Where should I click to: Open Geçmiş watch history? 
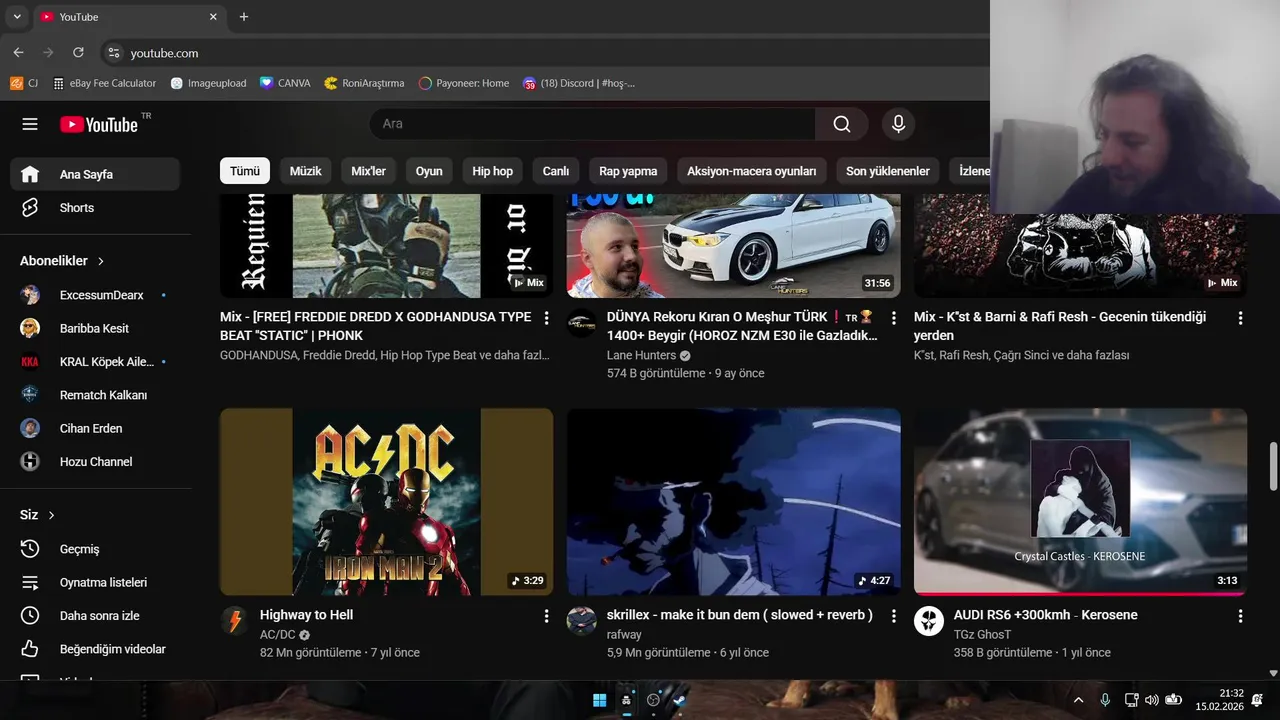95,549
